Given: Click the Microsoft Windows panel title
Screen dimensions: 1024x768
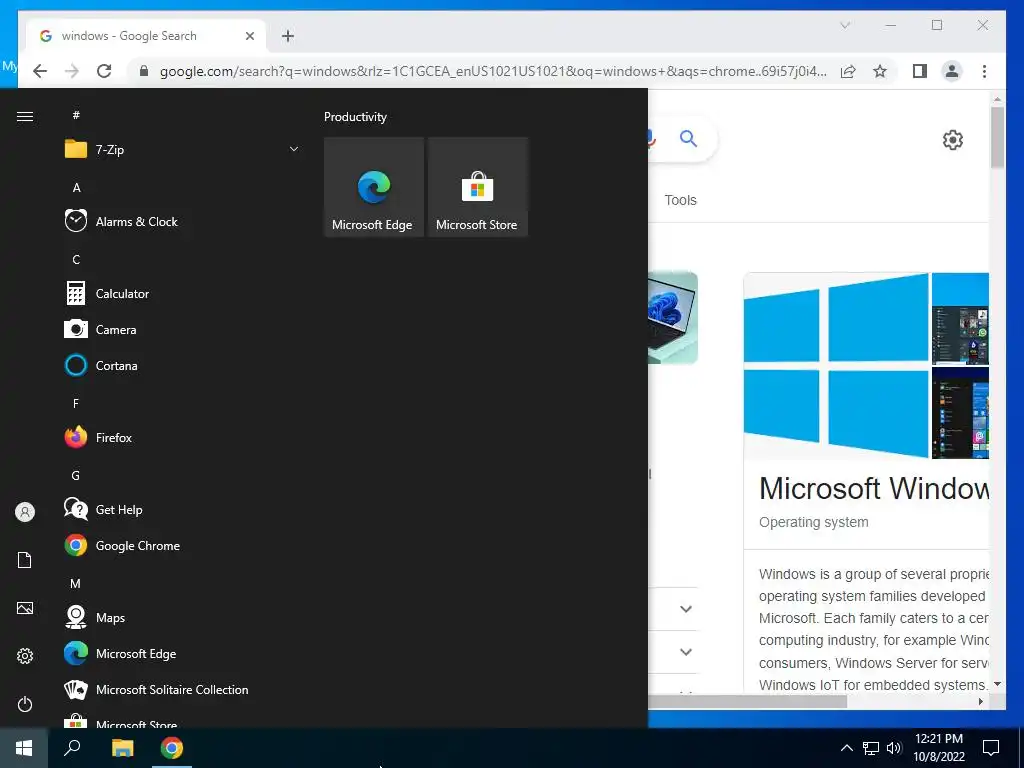Looking at the screenshot, I should [874, 488].
